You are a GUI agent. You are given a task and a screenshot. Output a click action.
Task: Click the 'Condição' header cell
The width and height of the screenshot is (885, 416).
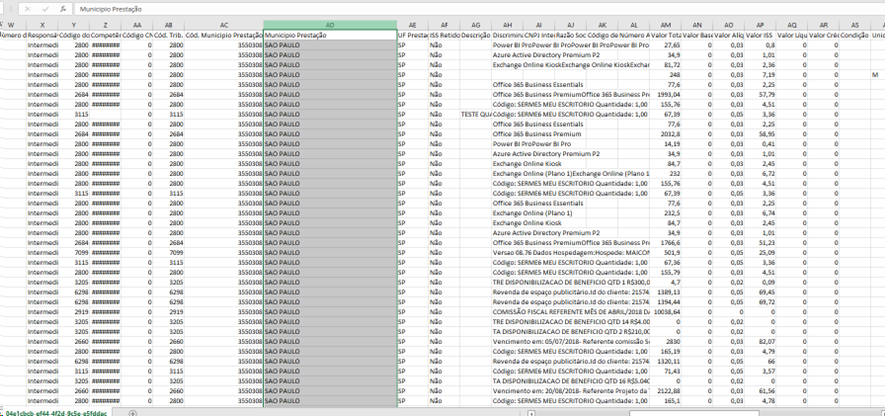pyautogui.click(x=855, y=35)
